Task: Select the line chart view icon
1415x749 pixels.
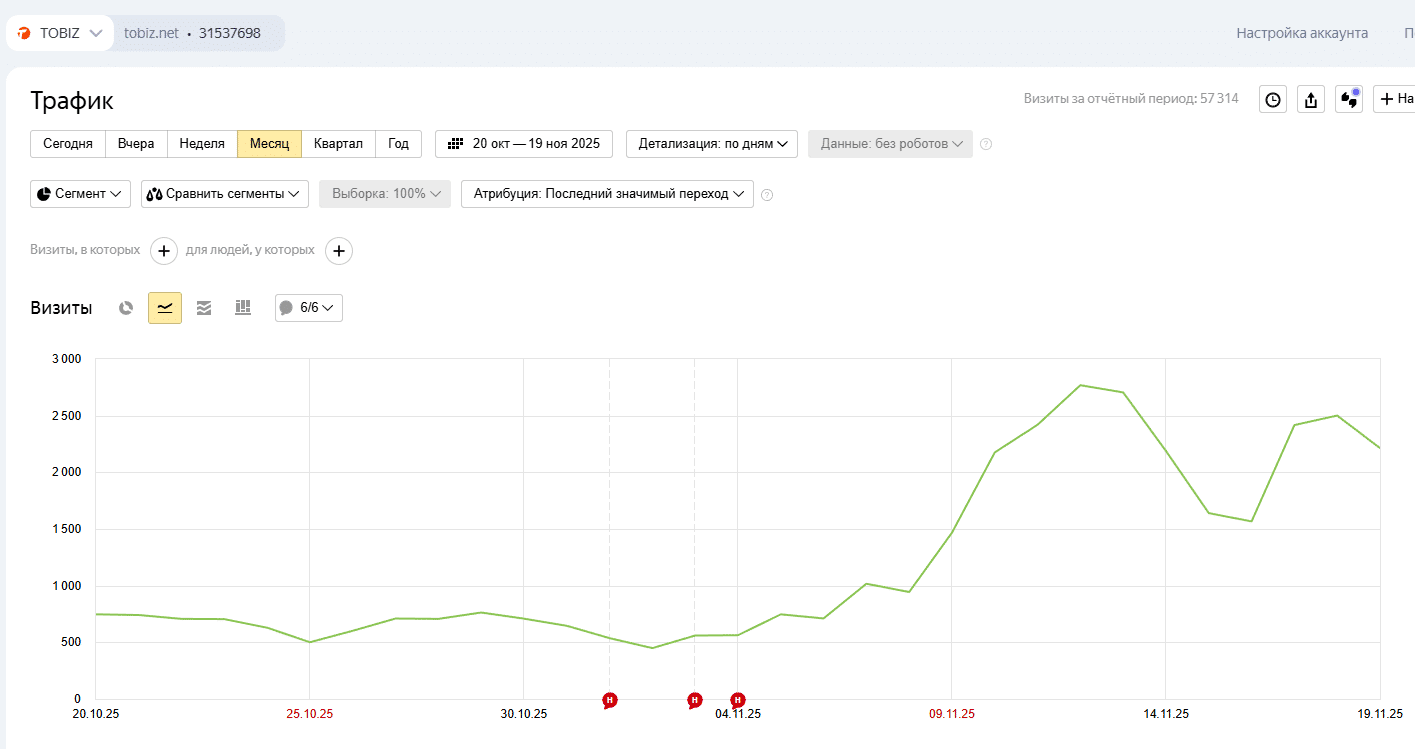Action: click(165, 308)
